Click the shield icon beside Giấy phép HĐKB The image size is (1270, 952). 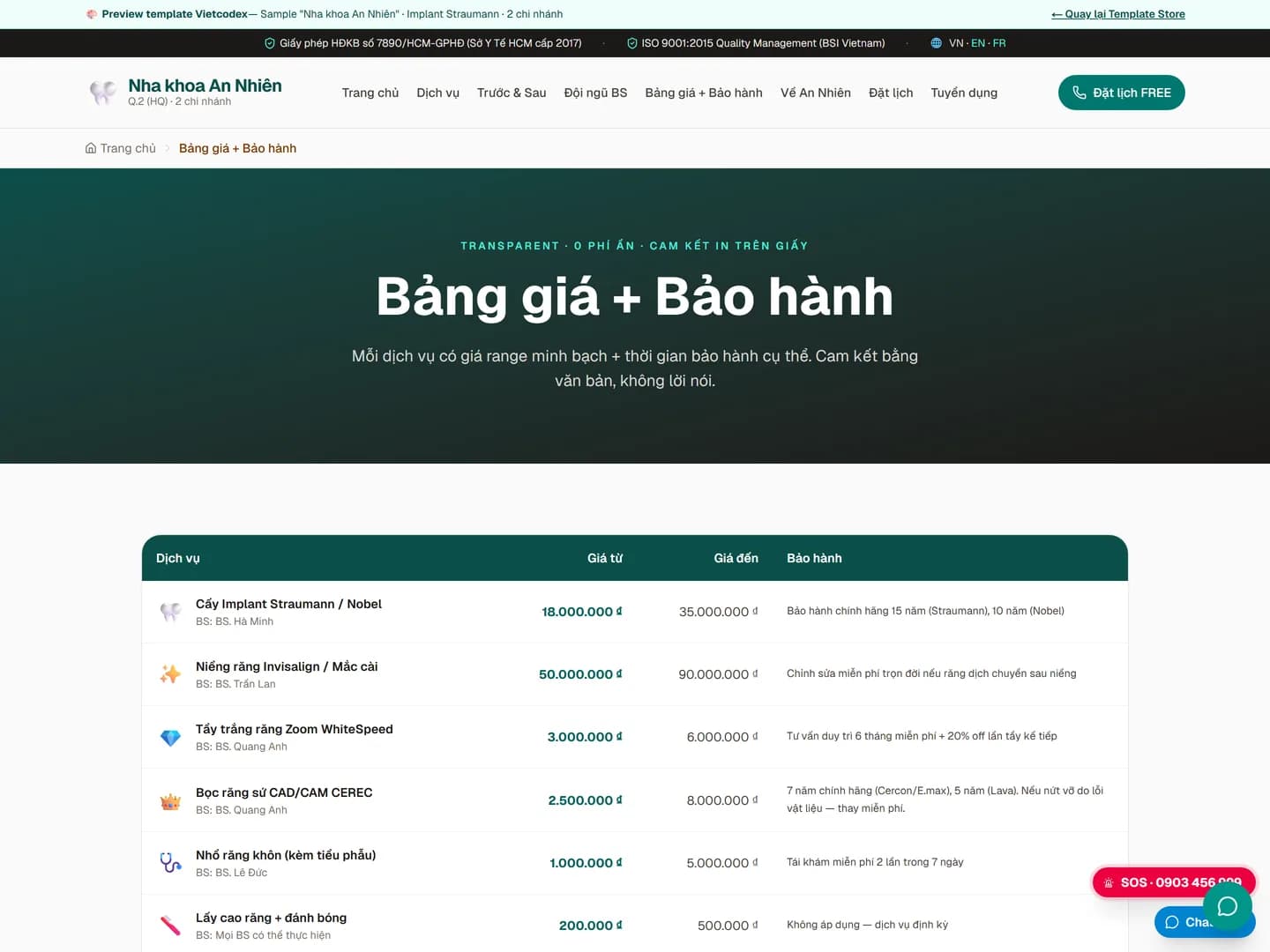click(x=270, y=43)
